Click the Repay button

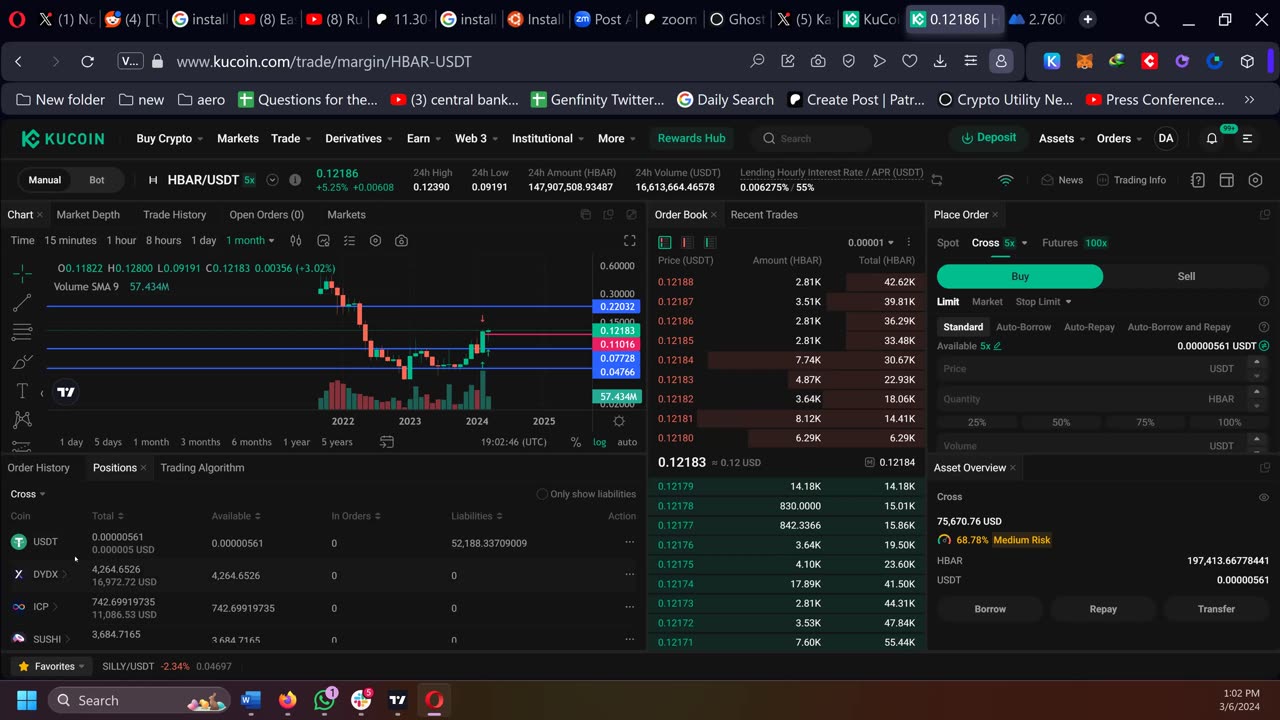click(x=1103, y=609)
